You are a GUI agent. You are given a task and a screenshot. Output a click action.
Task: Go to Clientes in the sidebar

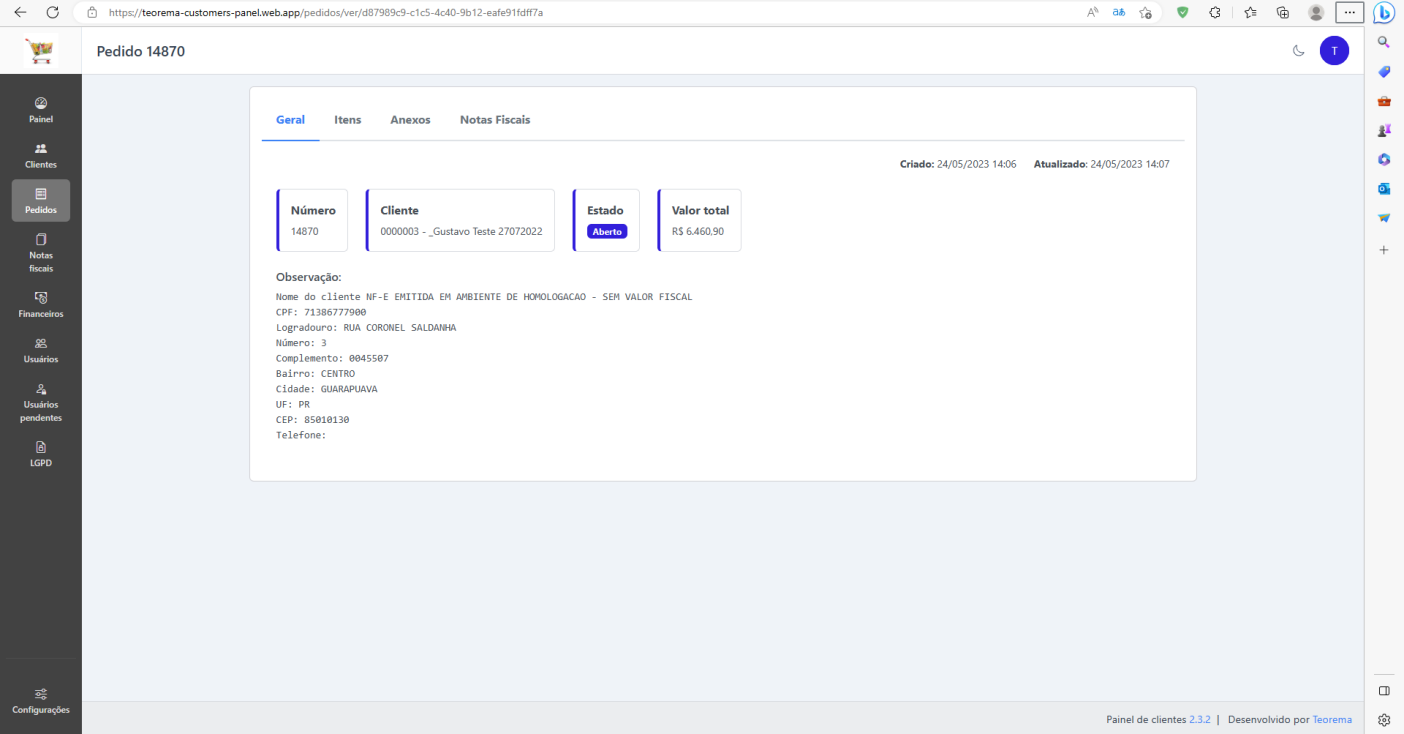click(x=41, y=155)
